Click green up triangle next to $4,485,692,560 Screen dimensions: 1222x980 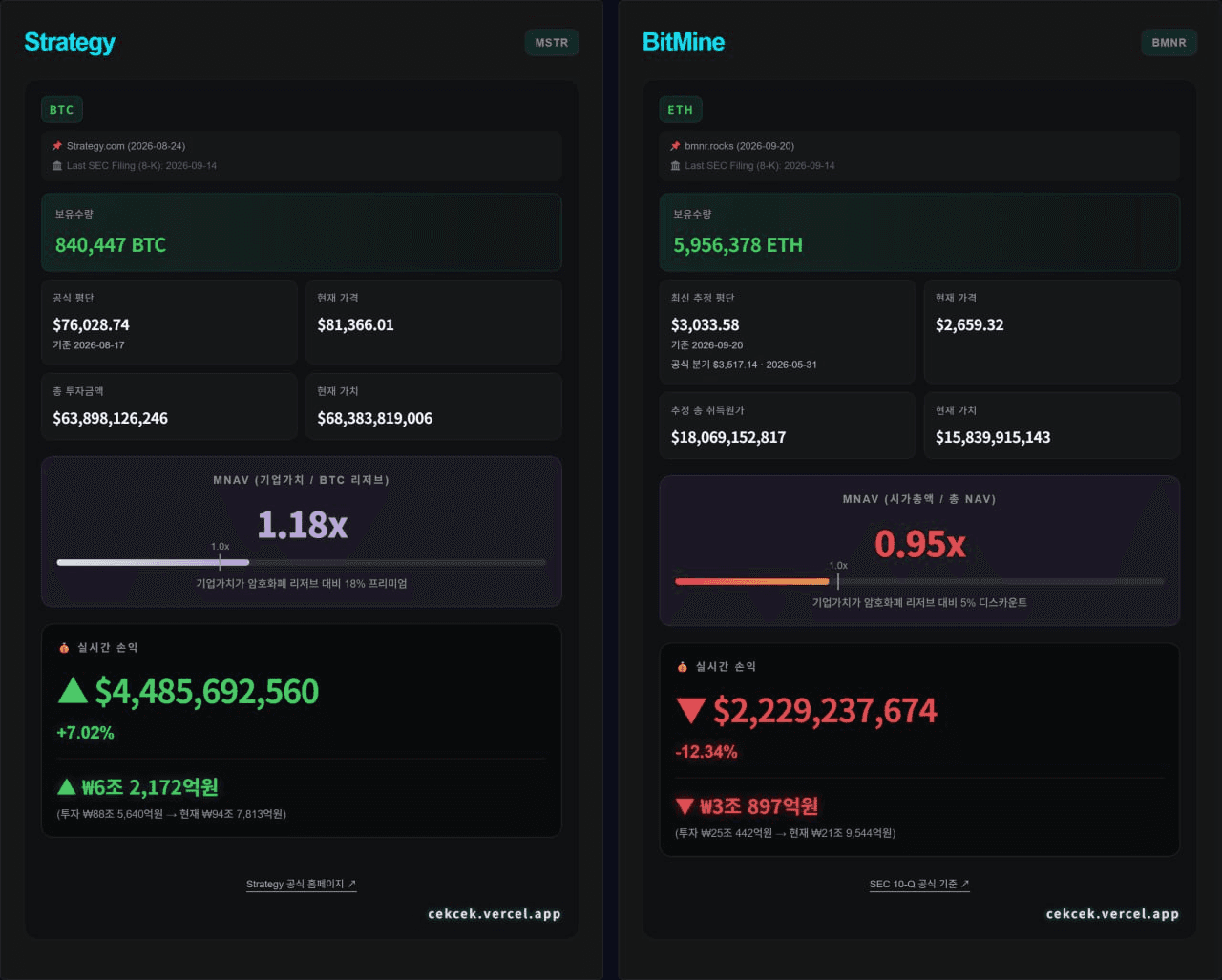pyautogui.click(x=73, y=691)
